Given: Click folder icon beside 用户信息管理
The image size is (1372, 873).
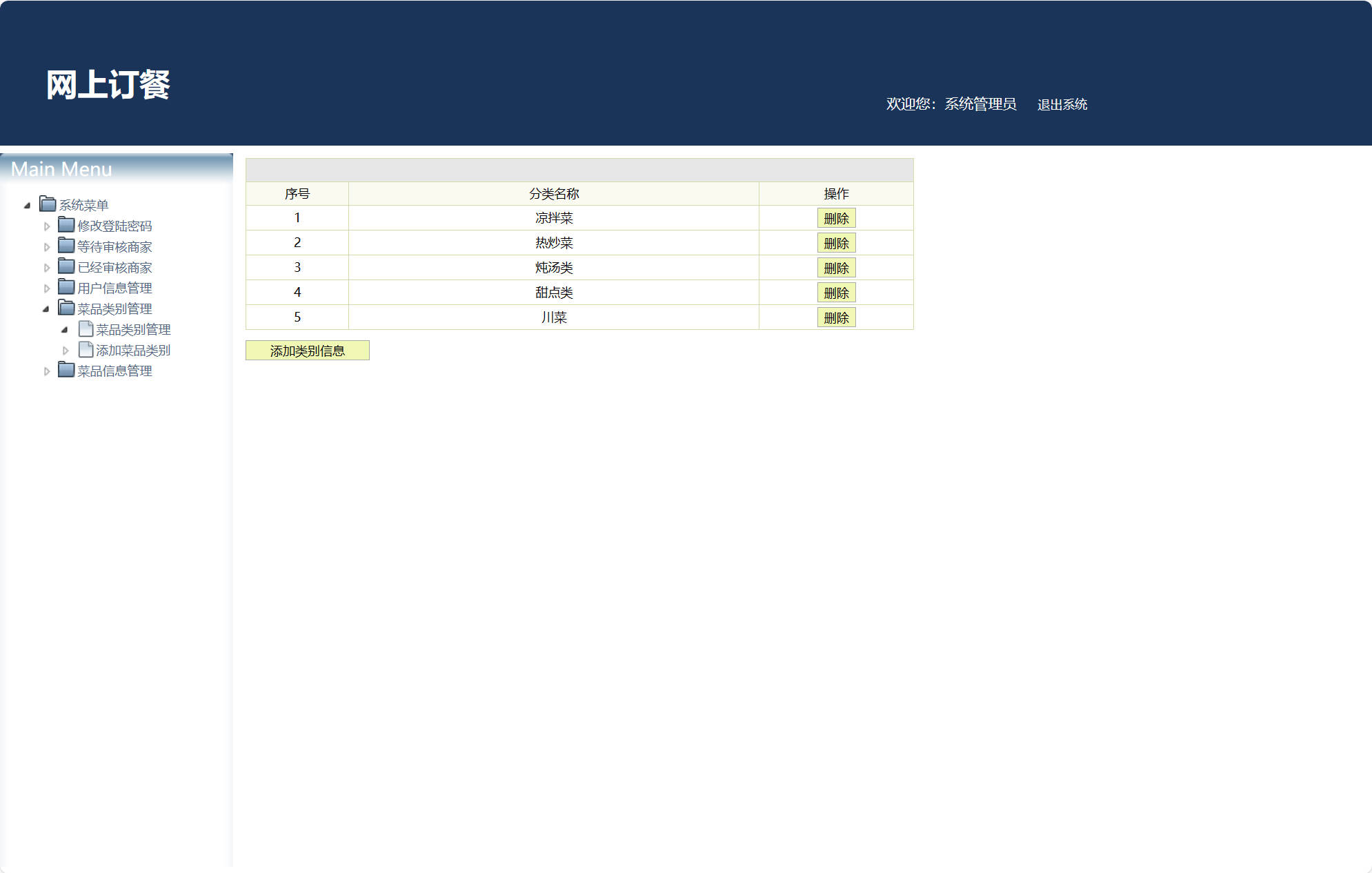Looking at the screenshot, I should tap(66, 287).
